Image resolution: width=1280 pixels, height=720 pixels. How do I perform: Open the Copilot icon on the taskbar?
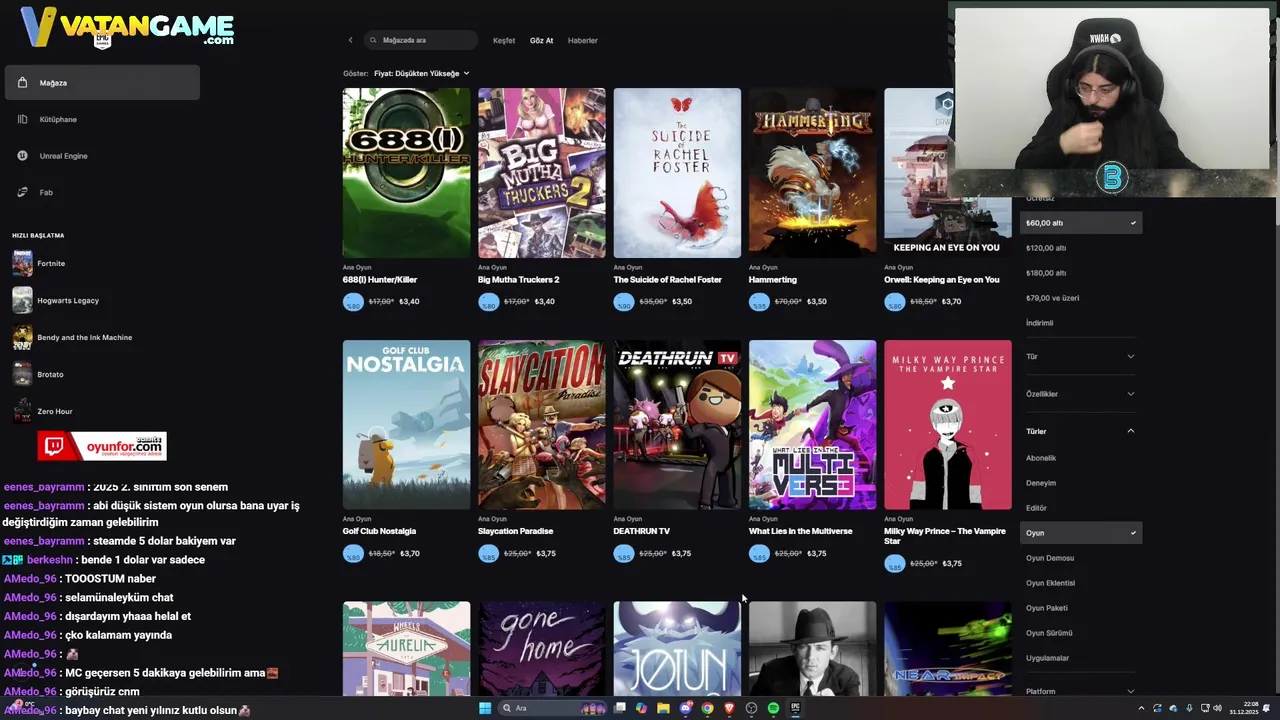(x=641, y=708)
